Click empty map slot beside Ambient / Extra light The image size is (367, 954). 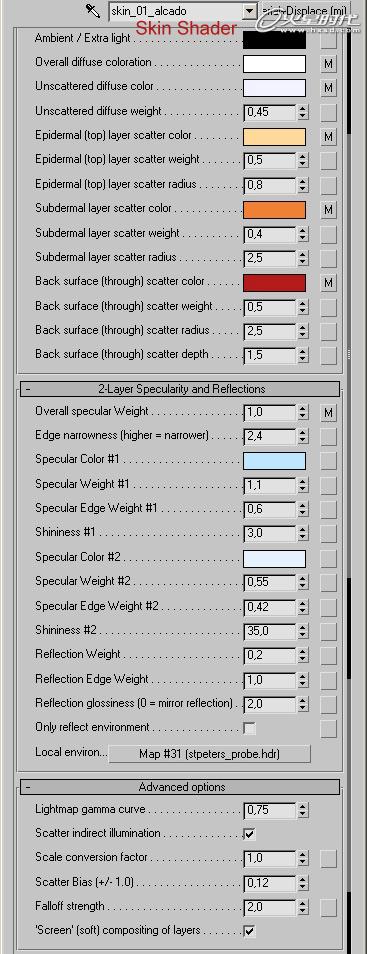click(x=329, y=40)
